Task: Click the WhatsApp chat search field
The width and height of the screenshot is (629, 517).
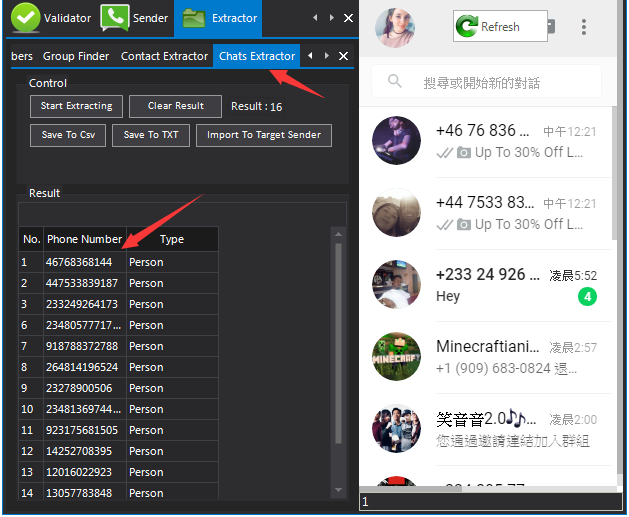Action: pos(486,81)
